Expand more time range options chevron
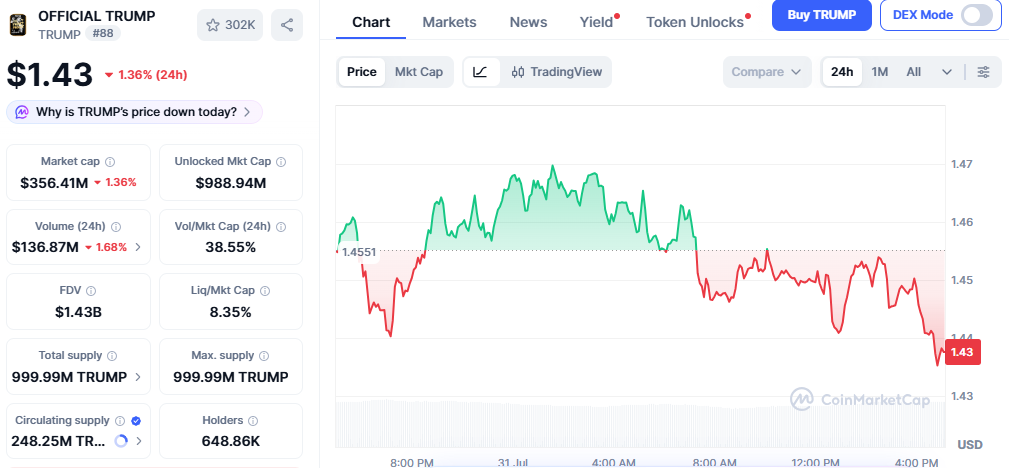 pos(947,72)
